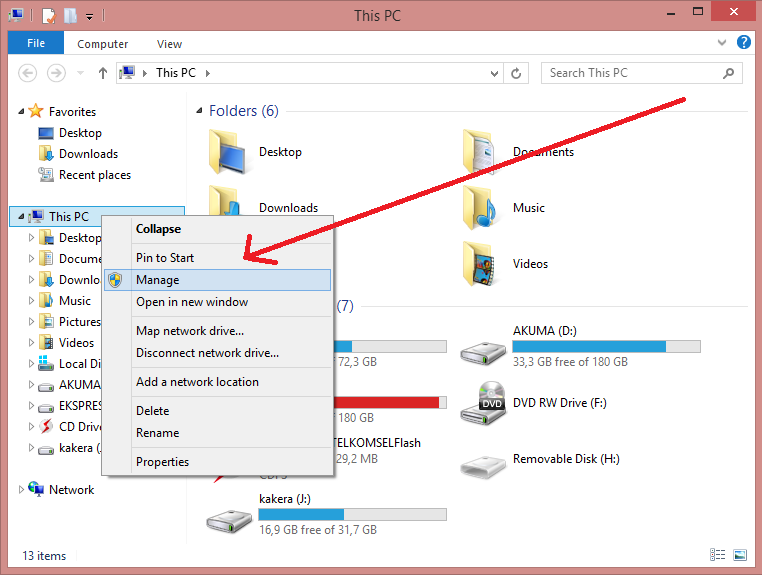Open the Documents folder icon

[481, 152]
